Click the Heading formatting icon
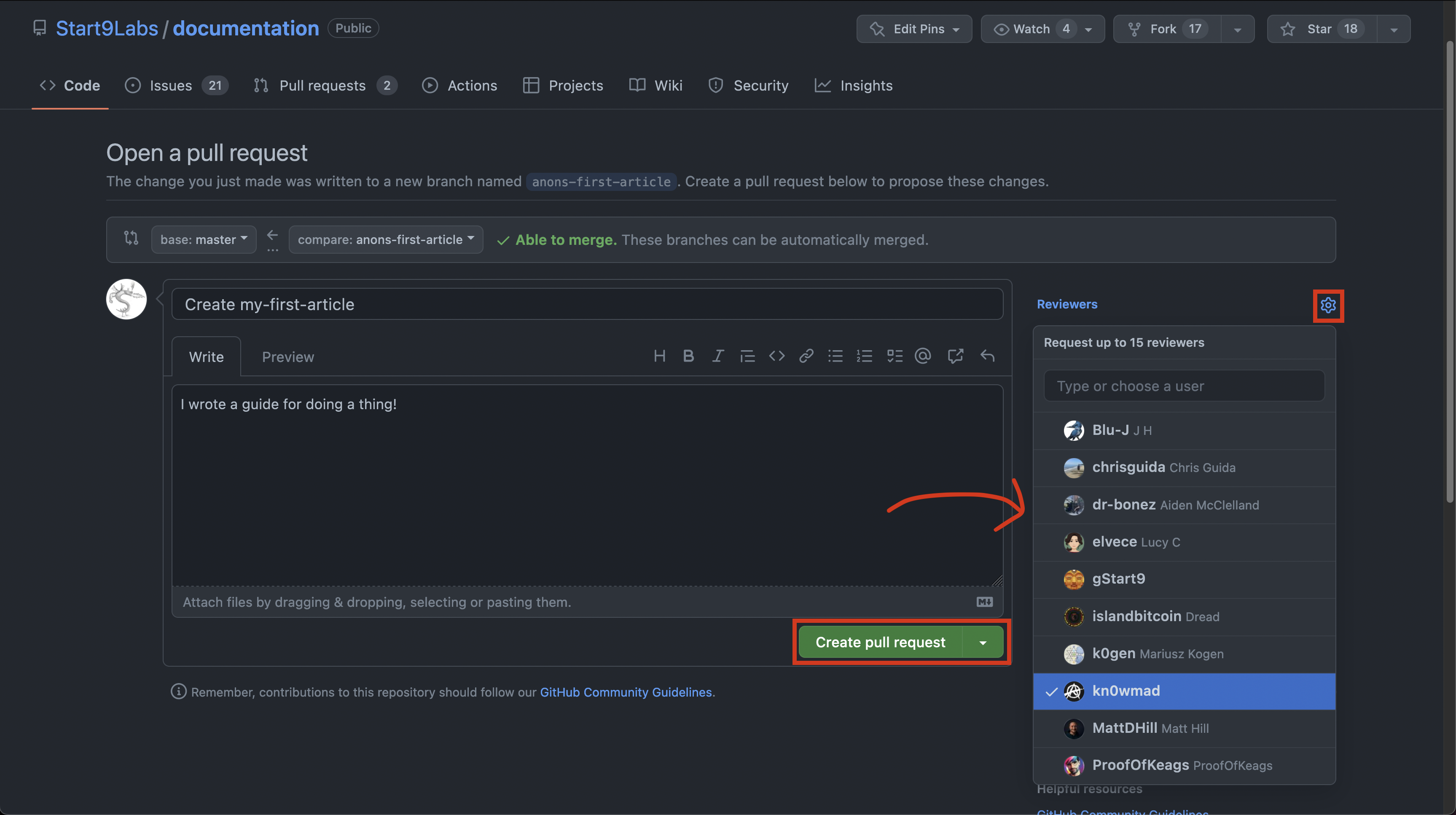1456x815 pixels. pos(659,356)
